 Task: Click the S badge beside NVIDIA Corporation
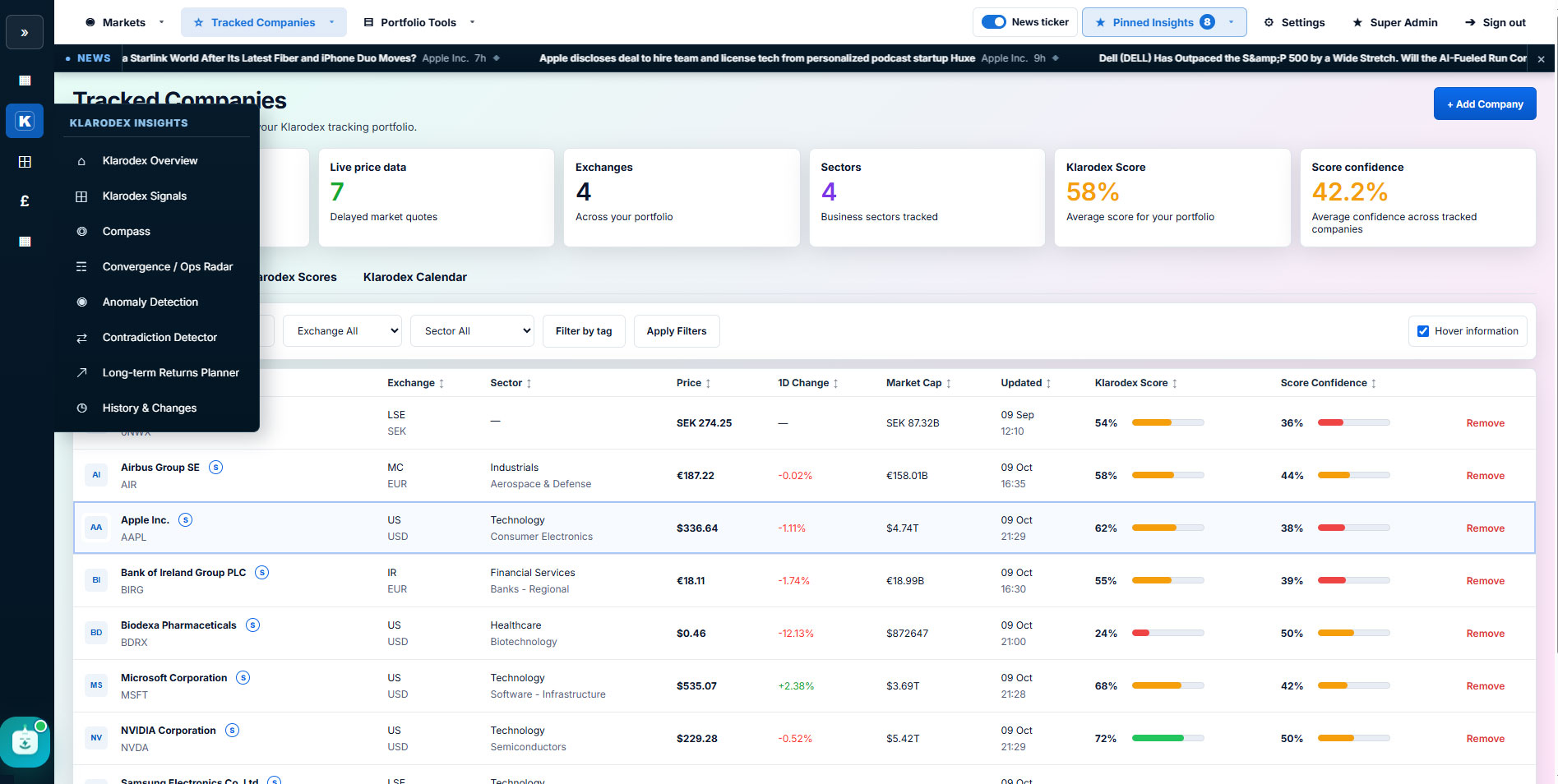(x=232, y=730)
